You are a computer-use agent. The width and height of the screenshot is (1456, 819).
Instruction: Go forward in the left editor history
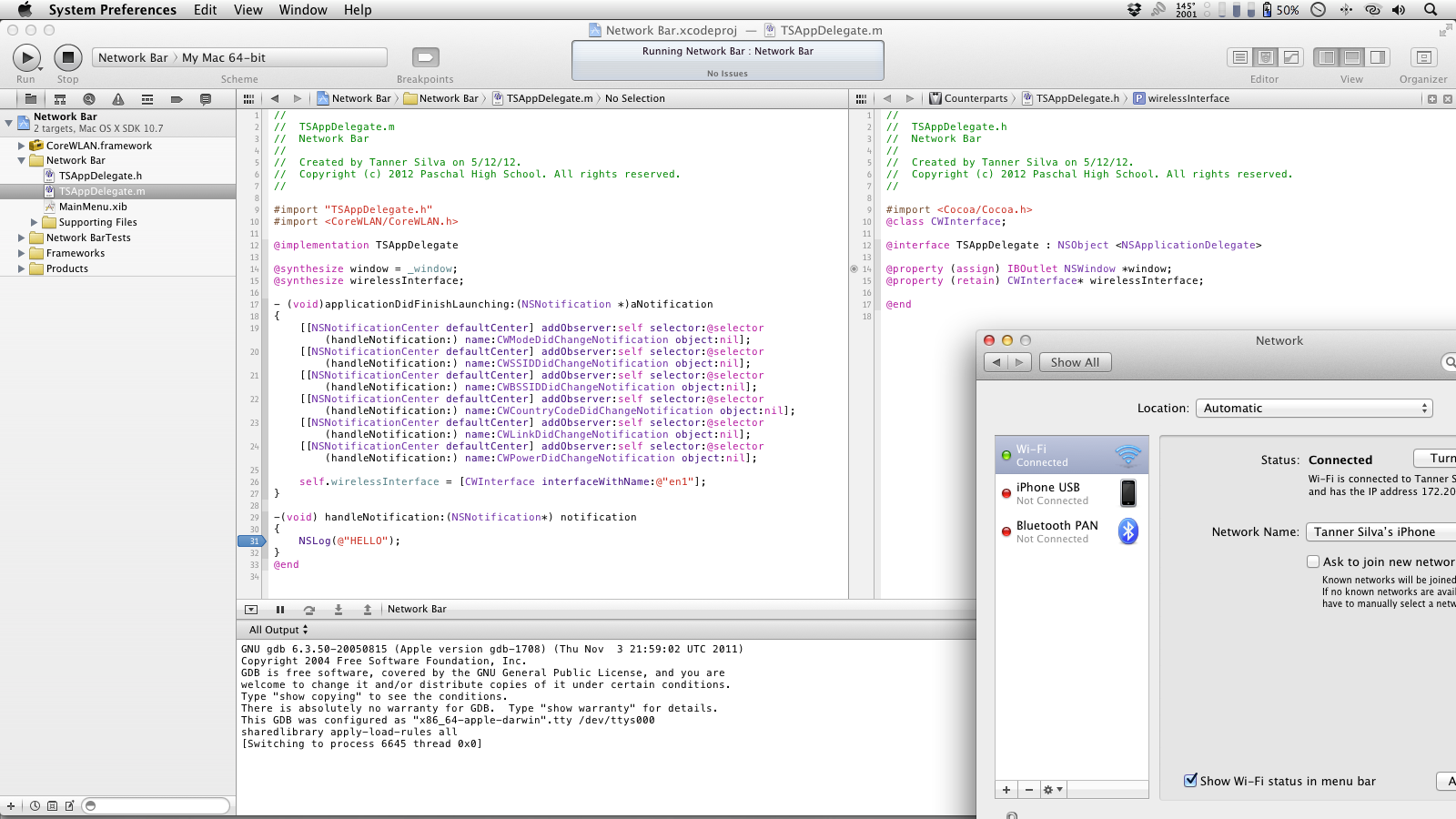pyautogui.click(x=298, y=98)
